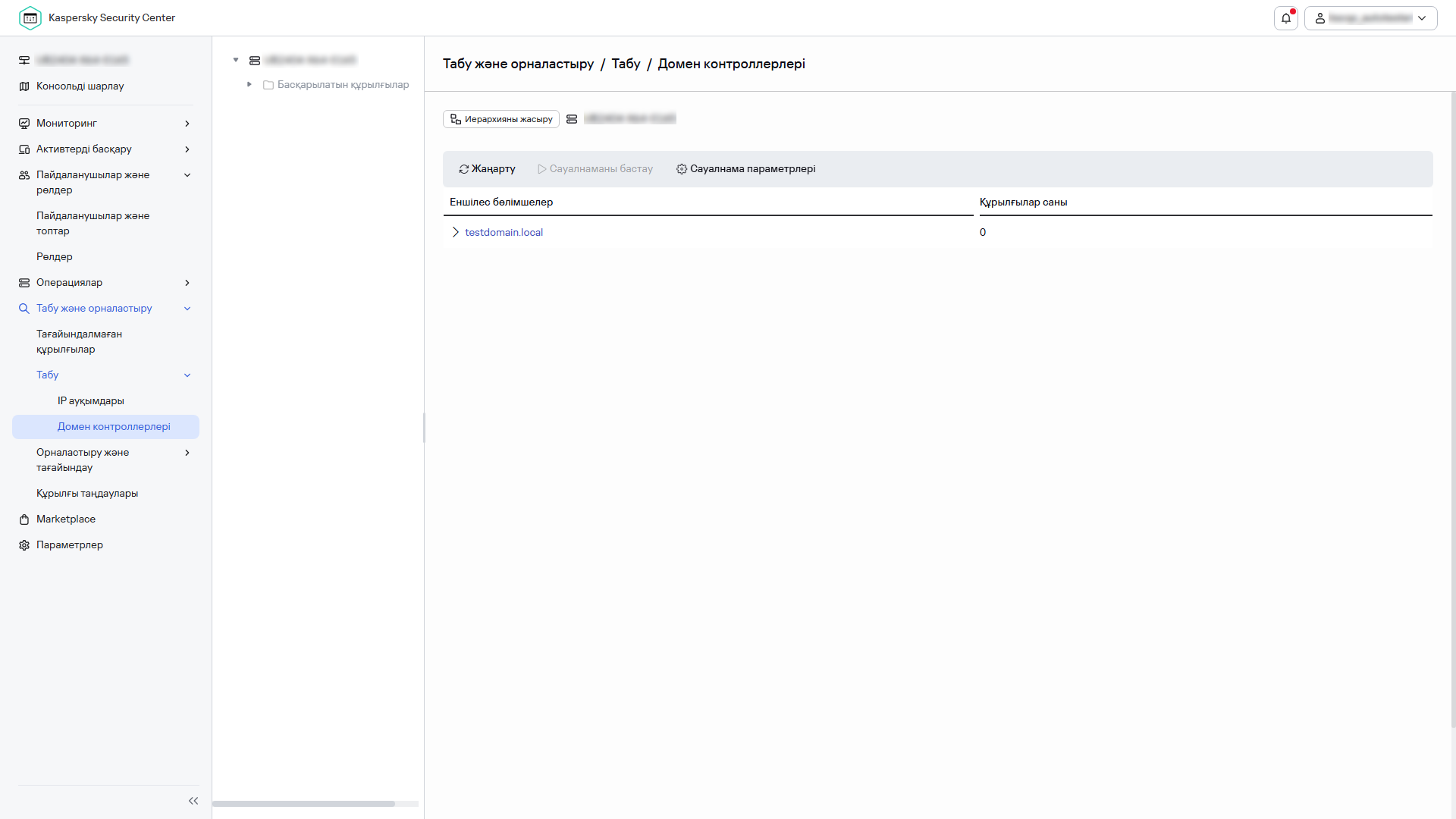Viewport: 1456px width, 819px height.
Task: Click the tree panel horizontal scrollbar
Action: click(x=303, y=804)
